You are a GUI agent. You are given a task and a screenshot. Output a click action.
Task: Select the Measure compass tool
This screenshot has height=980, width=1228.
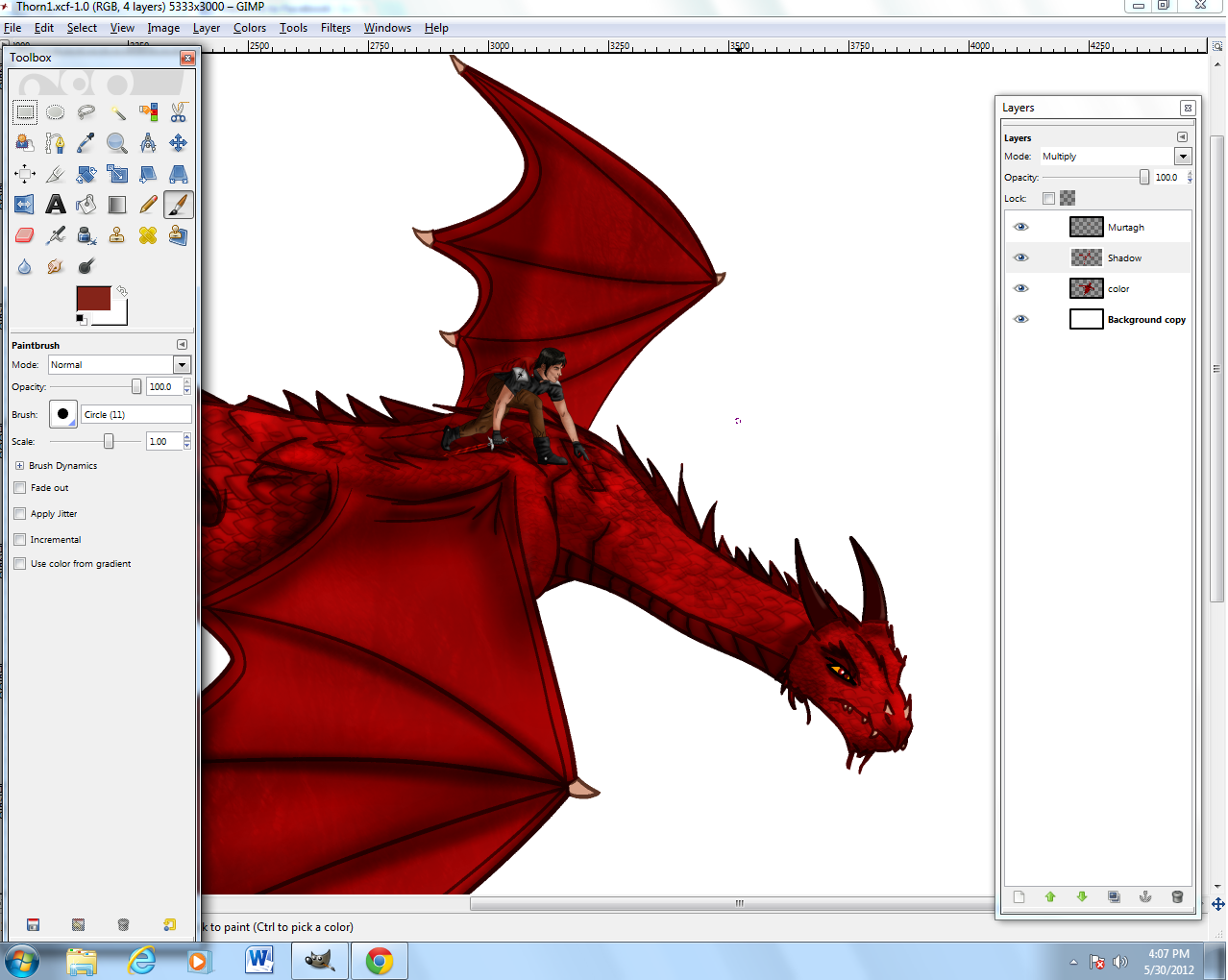point(148,143)
